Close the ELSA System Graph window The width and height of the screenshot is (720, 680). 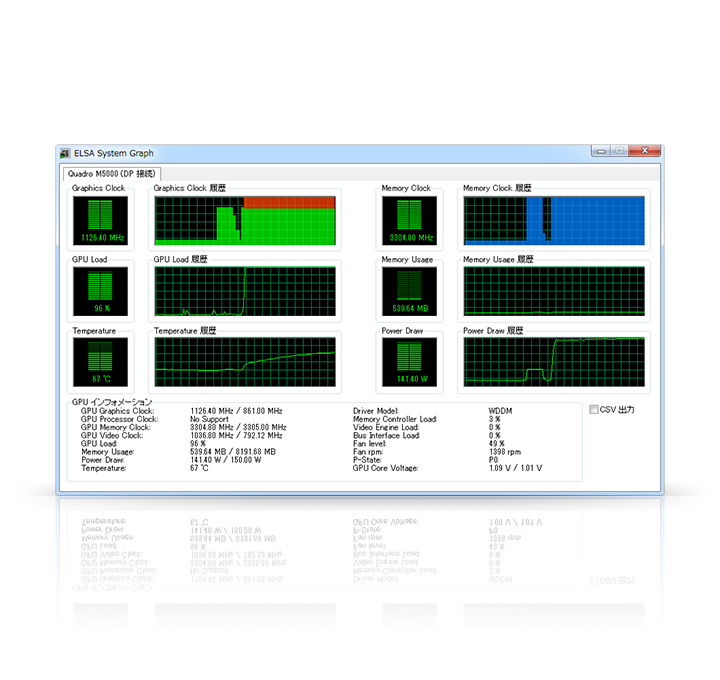pos(645,151)
